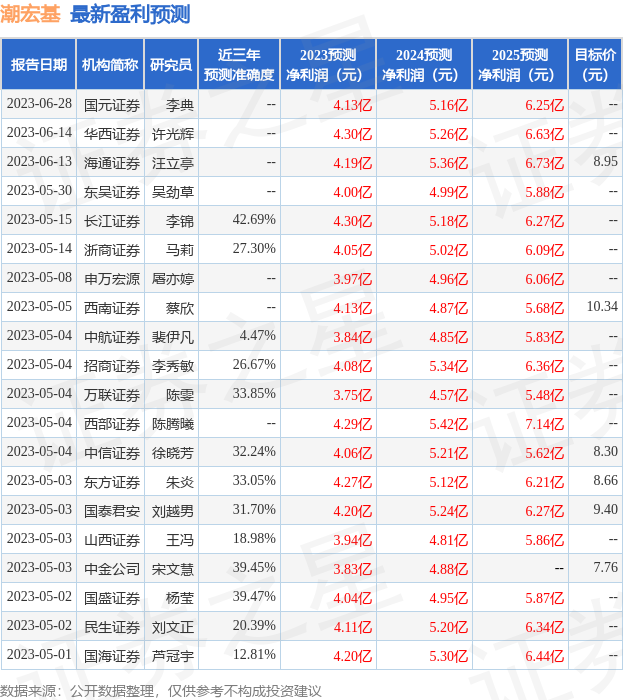The width and height of the screenshot is (623, 700).
Task: Click the 5.36亿 2024 forecast value
Action: pyautogui.click(x=449, y=163)
